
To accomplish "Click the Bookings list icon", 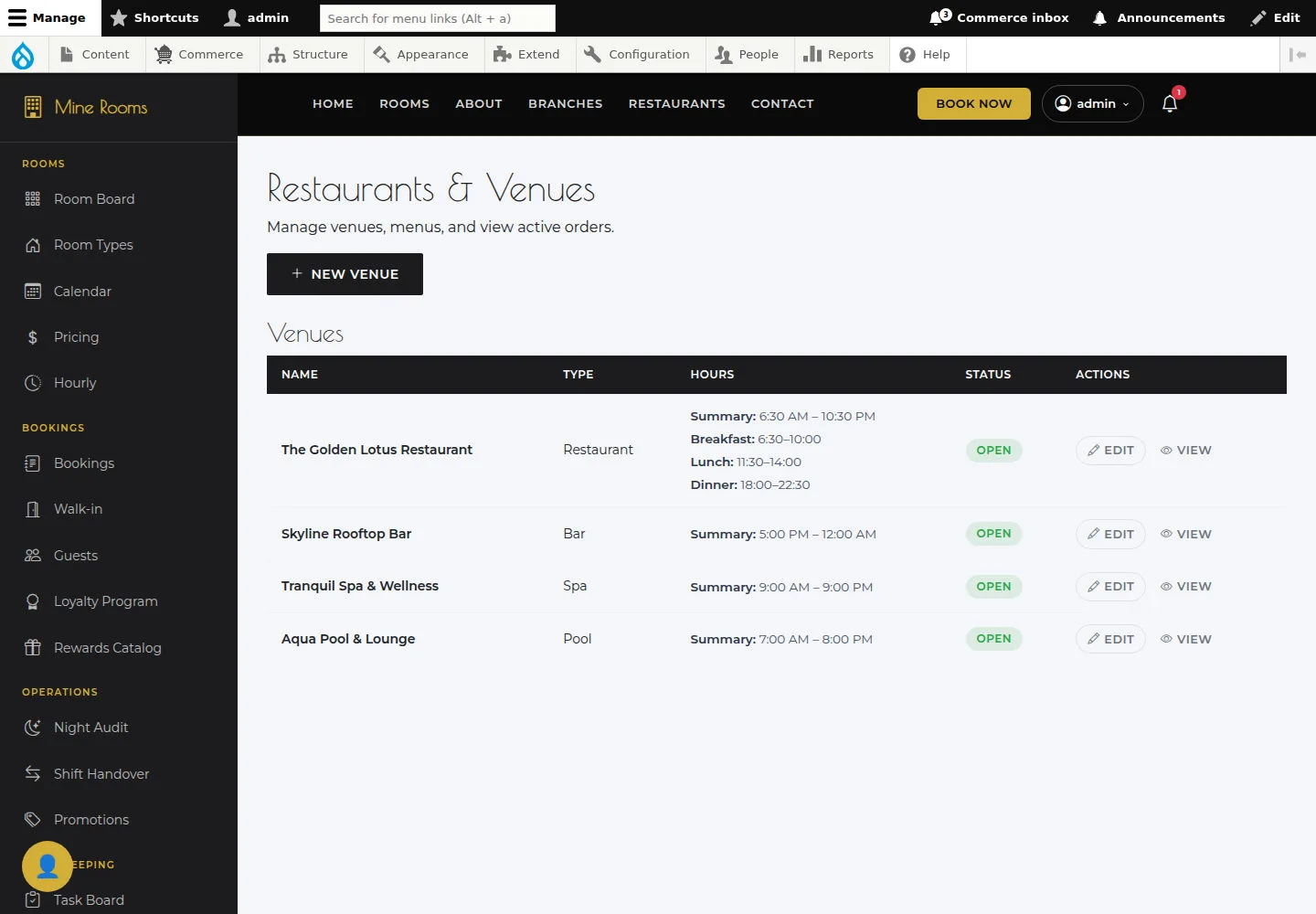I will [33, 463].
